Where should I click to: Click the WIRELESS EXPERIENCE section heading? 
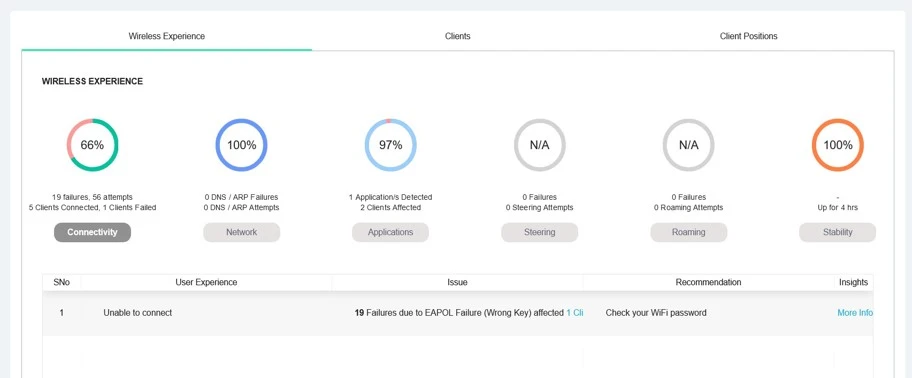(x=92, y=81)
